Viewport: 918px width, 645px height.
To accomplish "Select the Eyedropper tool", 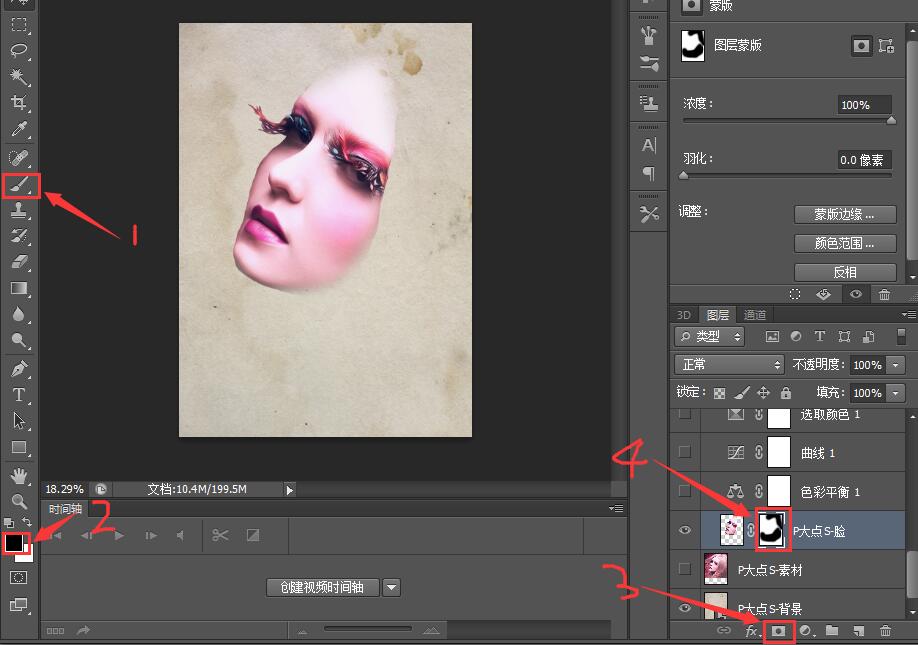I will (19, 130).
